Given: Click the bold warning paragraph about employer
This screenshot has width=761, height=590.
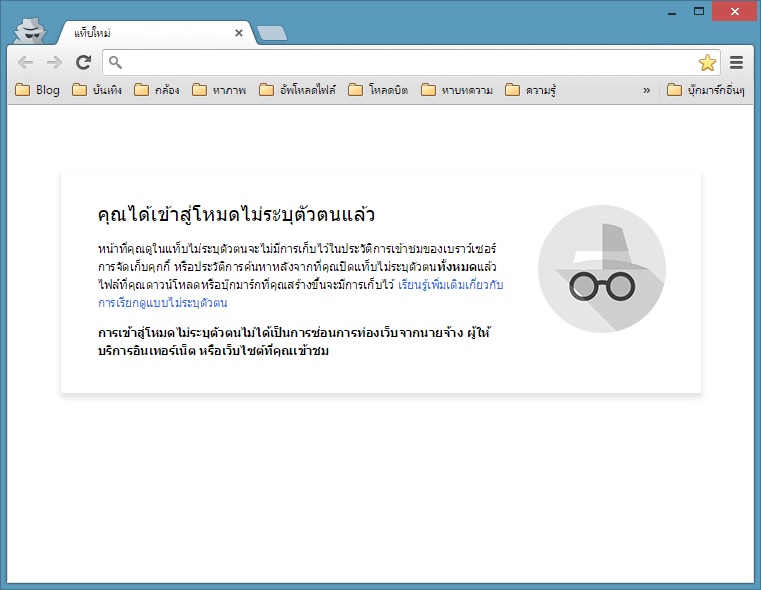Looking at the screenshot, I should (295, 342).
